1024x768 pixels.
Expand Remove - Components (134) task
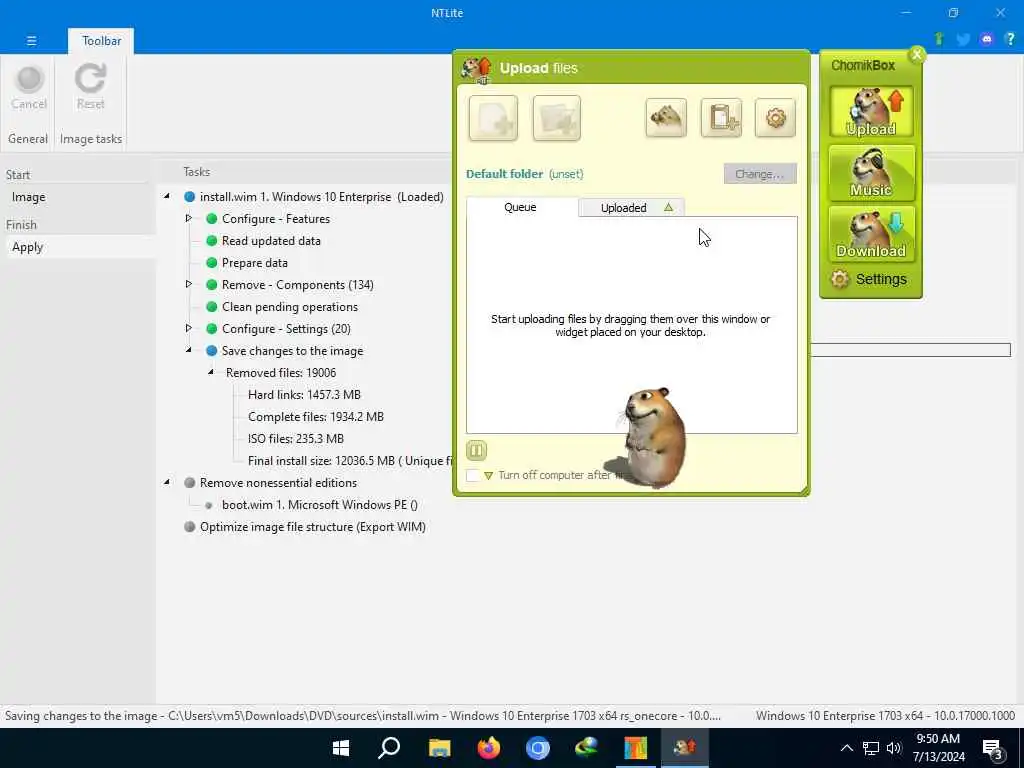tap(189, 284)
